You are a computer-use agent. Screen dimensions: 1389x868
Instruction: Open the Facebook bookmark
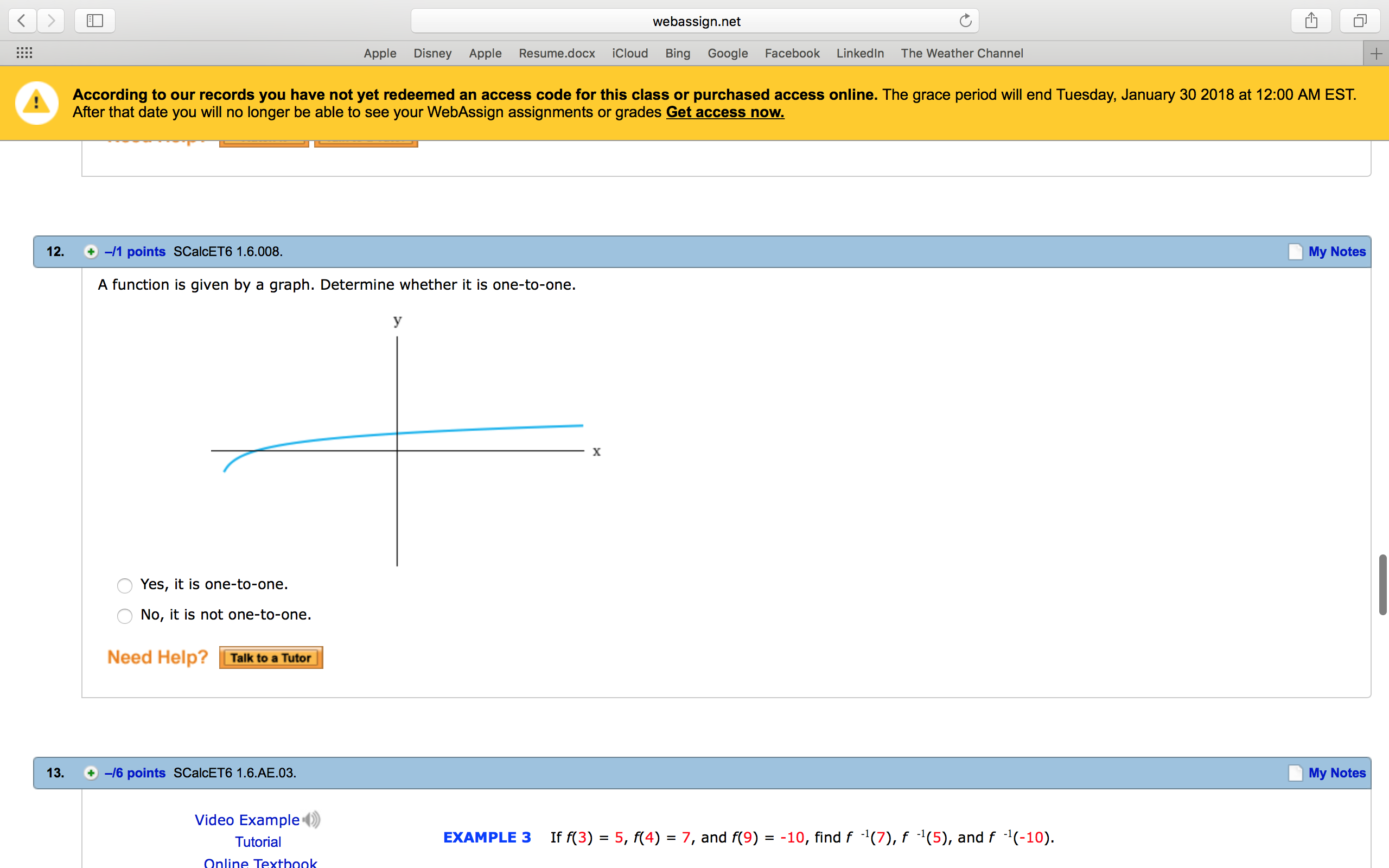point(792,53)
